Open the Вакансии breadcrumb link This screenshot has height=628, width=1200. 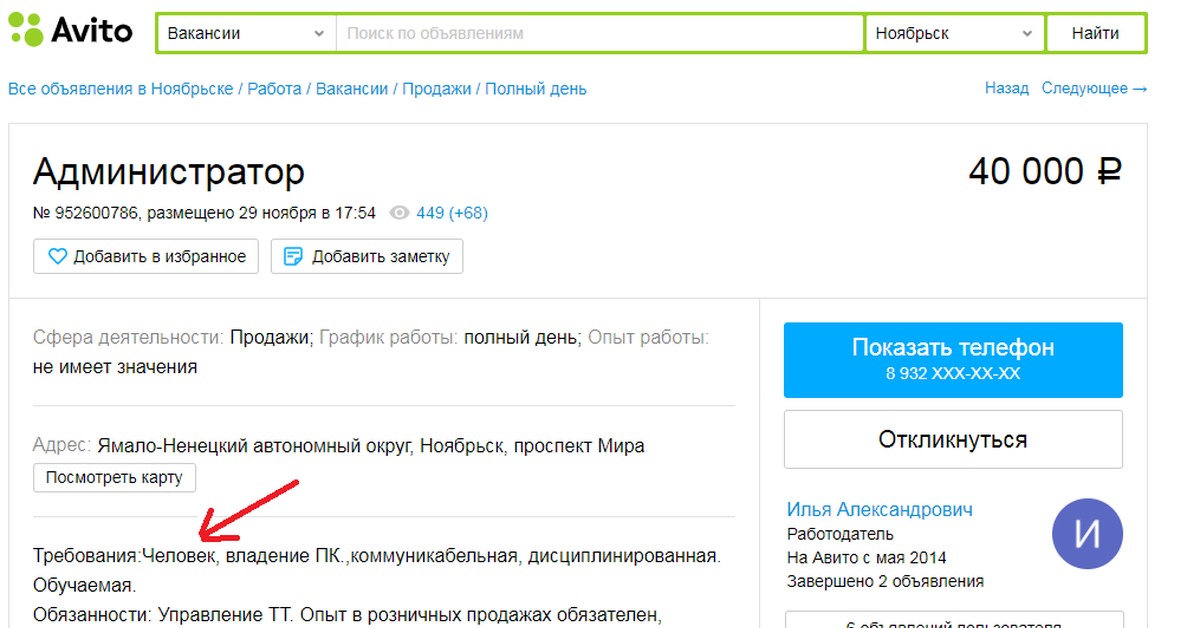pos(352,89)
